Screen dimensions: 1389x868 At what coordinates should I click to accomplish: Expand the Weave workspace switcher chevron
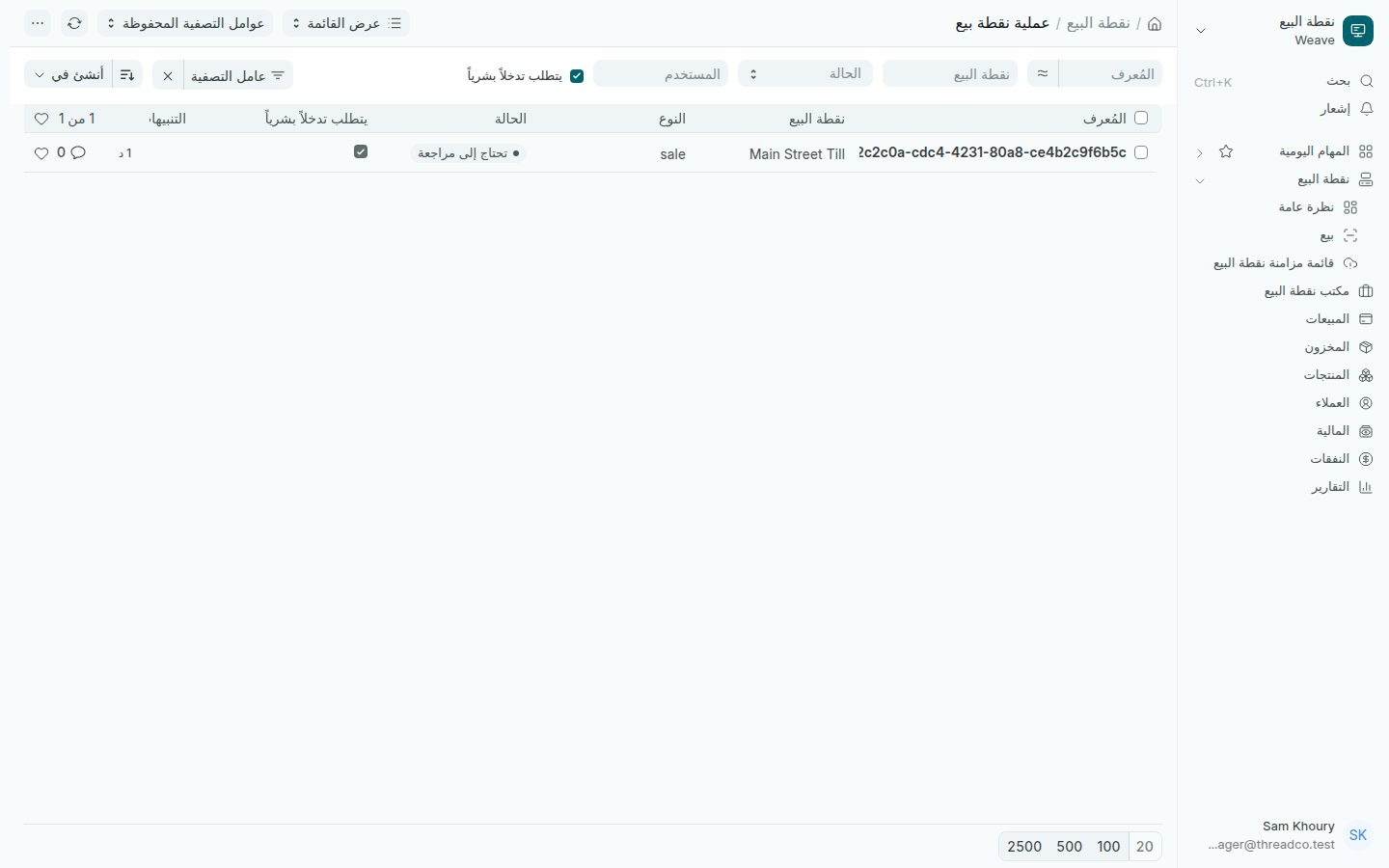[1201, 31]
